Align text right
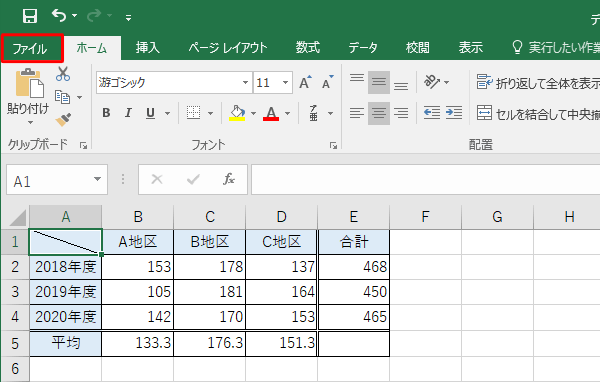 click(401, 113)
